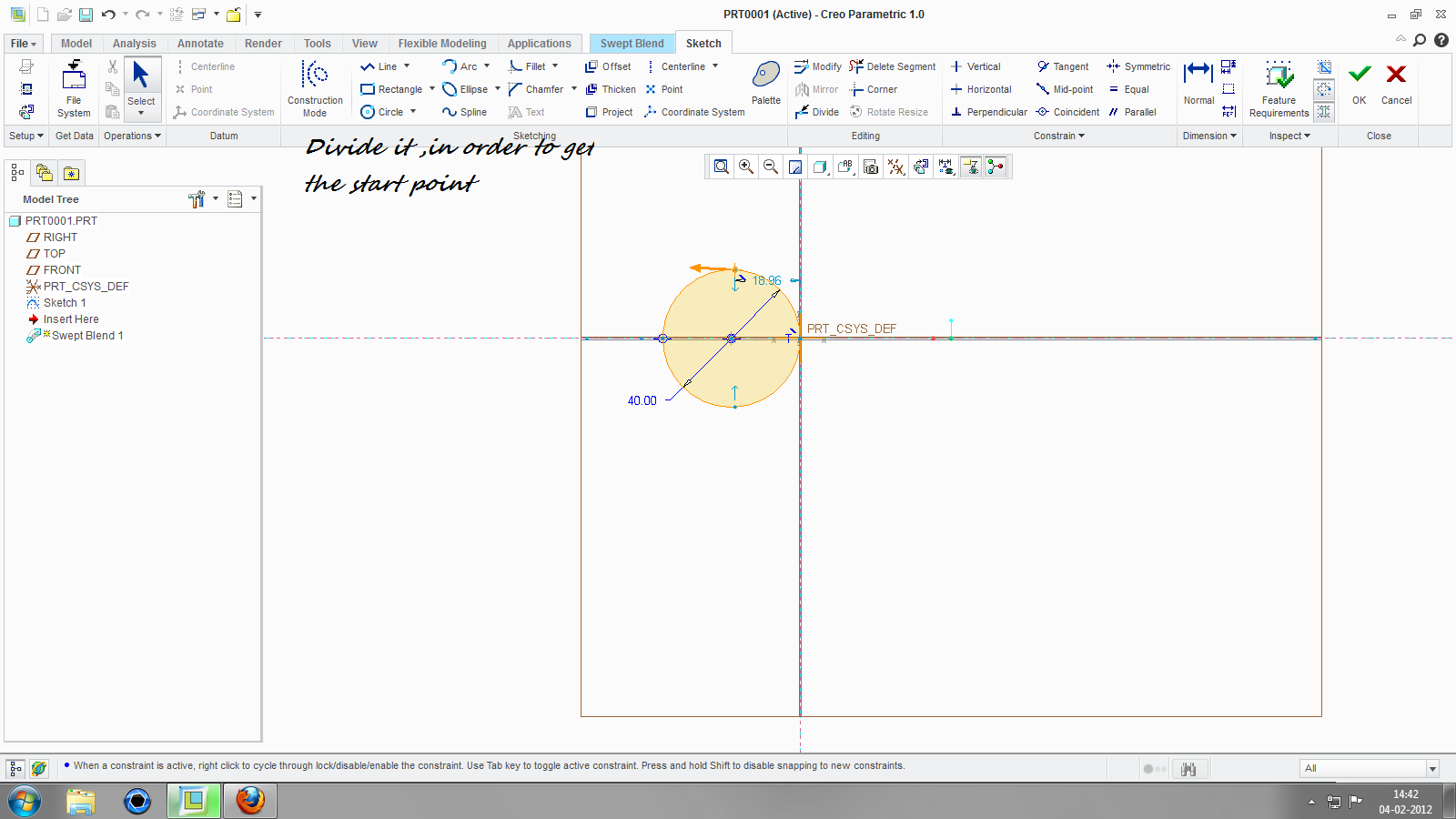Click the Select tool button
The width and height of the screenshot is (1456, 819).
pyautogui.click(x=141, y=88)
